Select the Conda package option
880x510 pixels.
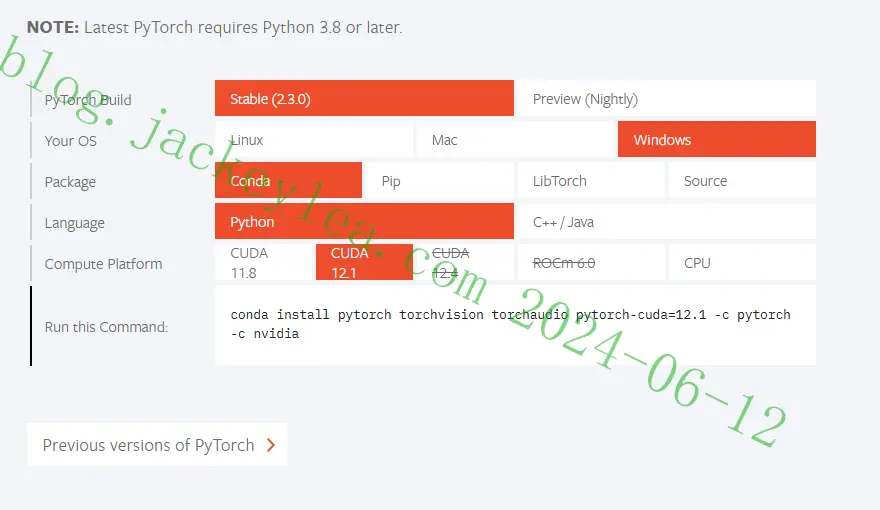pos(288,180)
